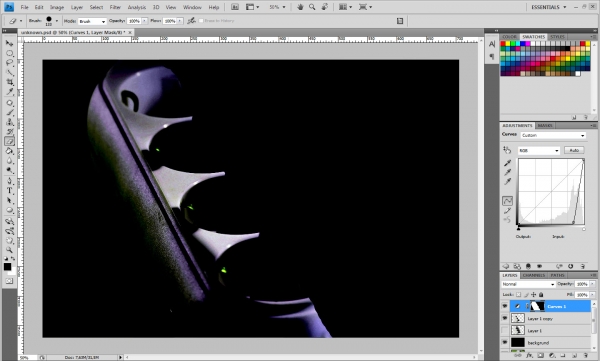Click the on-image adjustment hand tool
The width and height of the screenshot is (600, 361).
[507, 150]
